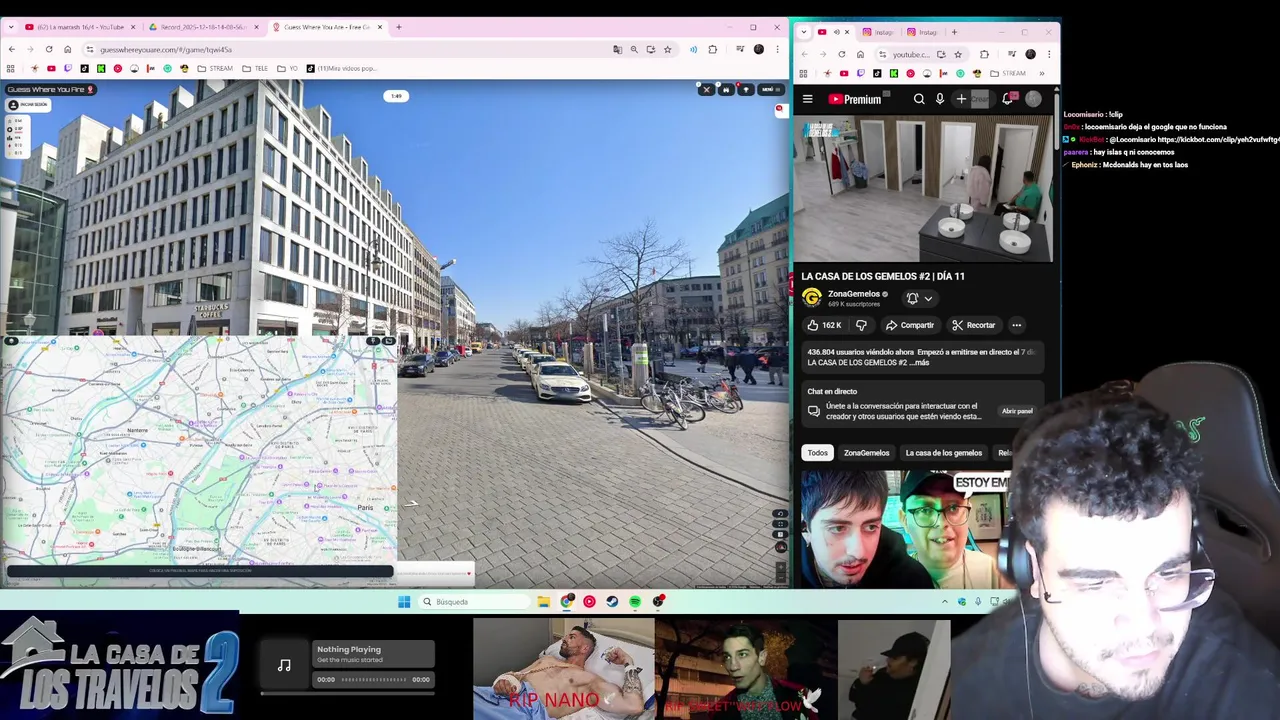Image resolution: width=1280 pixels, height=720 pixels.
Task: Open the STREAM bookmark folder in the left browser
Action: (215, 68)
